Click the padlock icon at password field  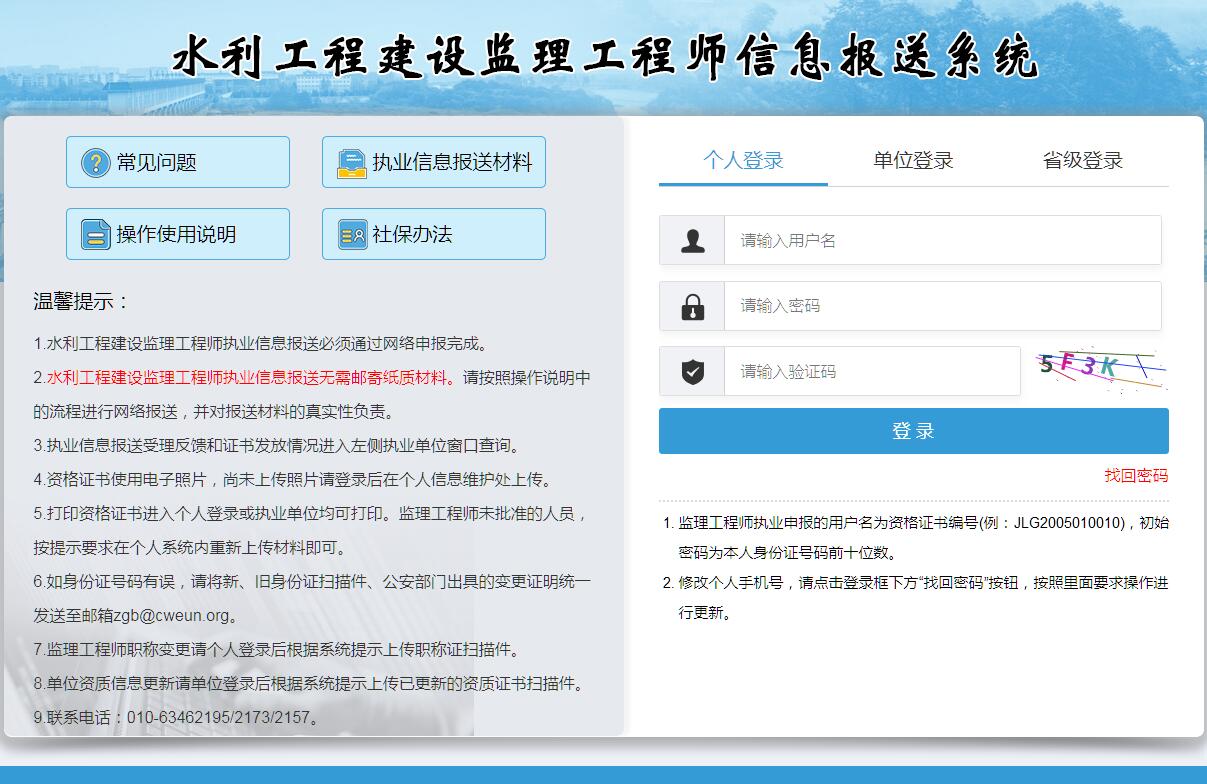(x=692, y=306)
